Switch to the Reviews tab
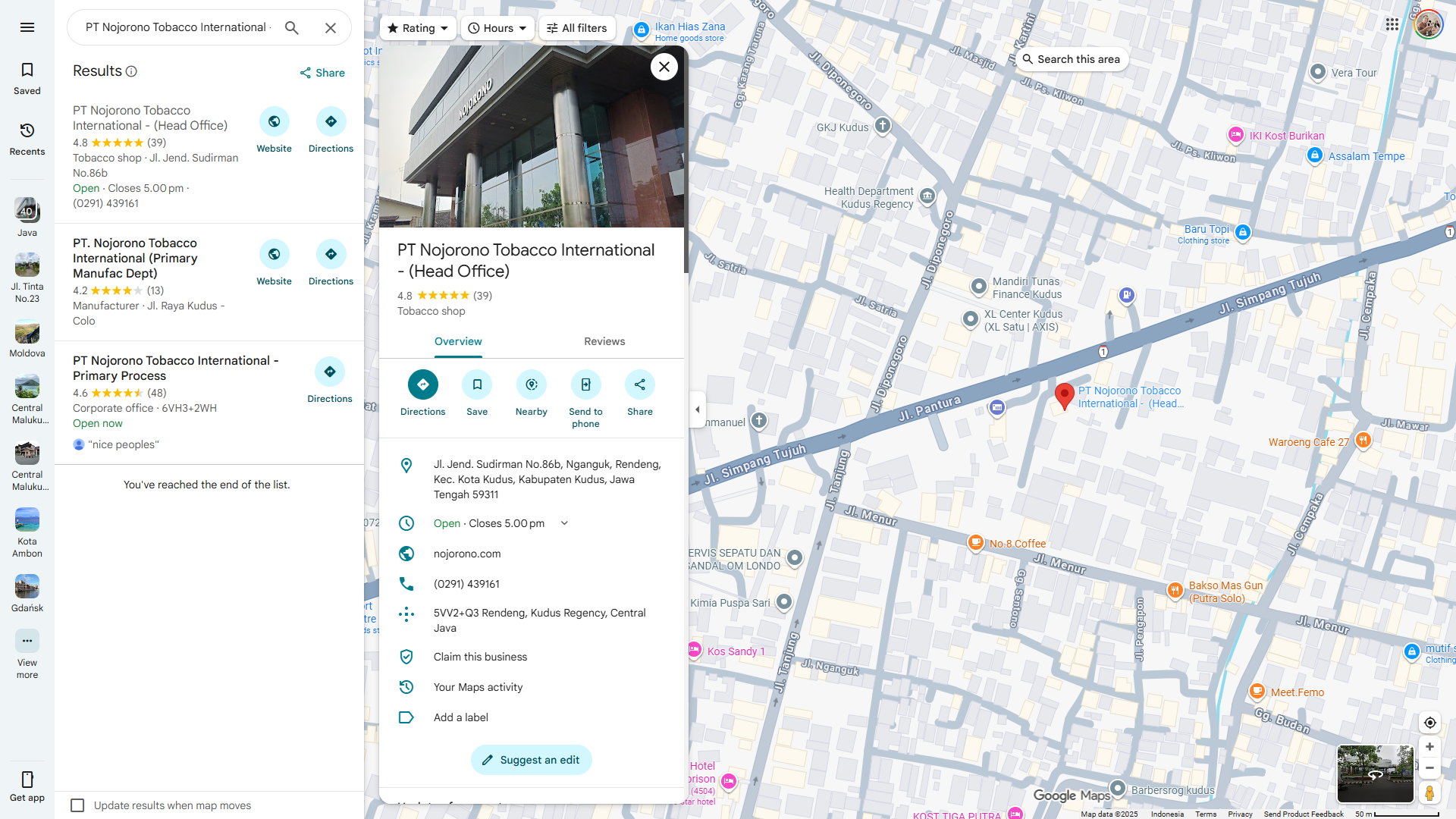 [x=604, y=342]
